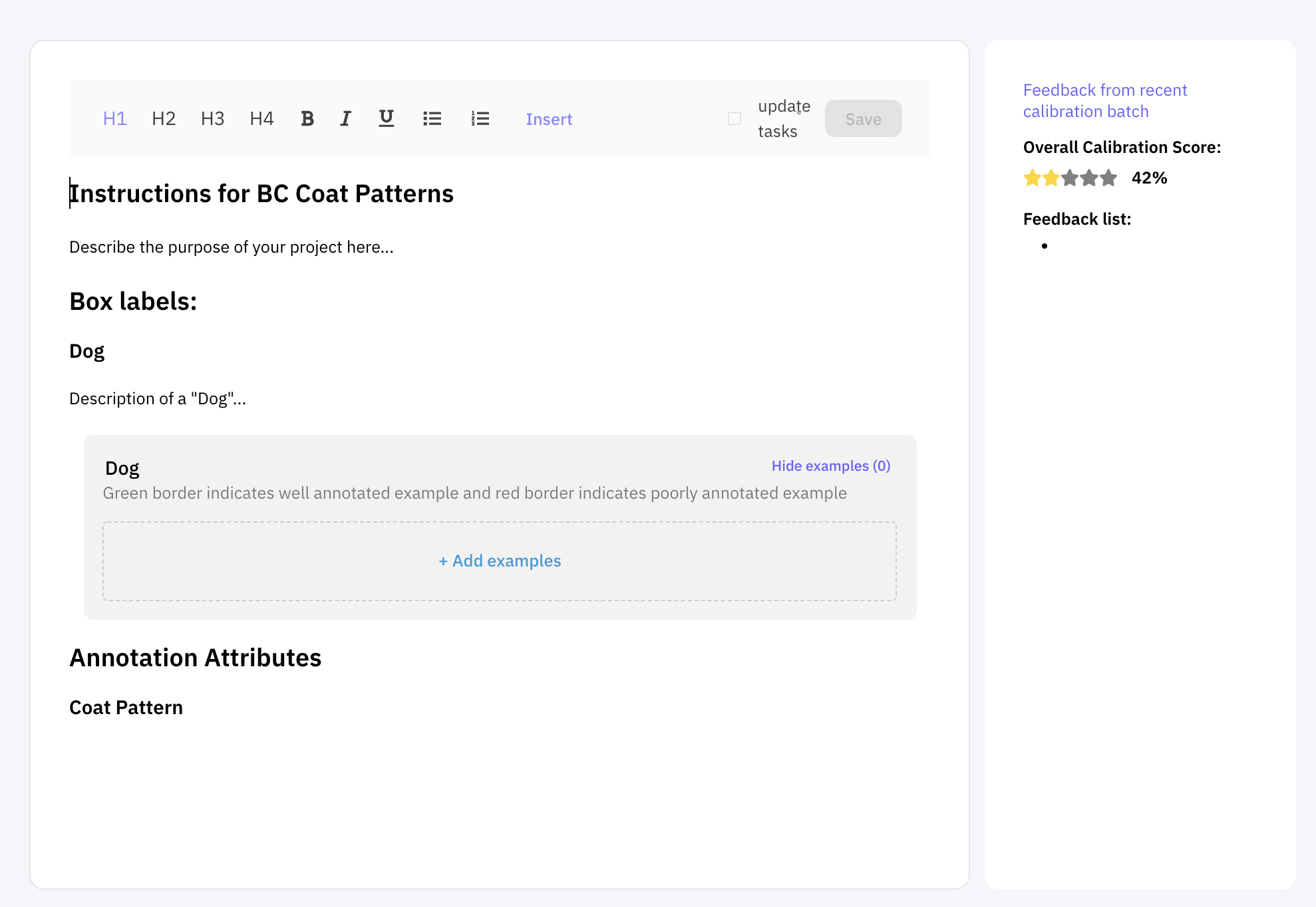Insert a bulleted list
The height and width of the screenshot is (907, 1316).
[x=432, y=118]
